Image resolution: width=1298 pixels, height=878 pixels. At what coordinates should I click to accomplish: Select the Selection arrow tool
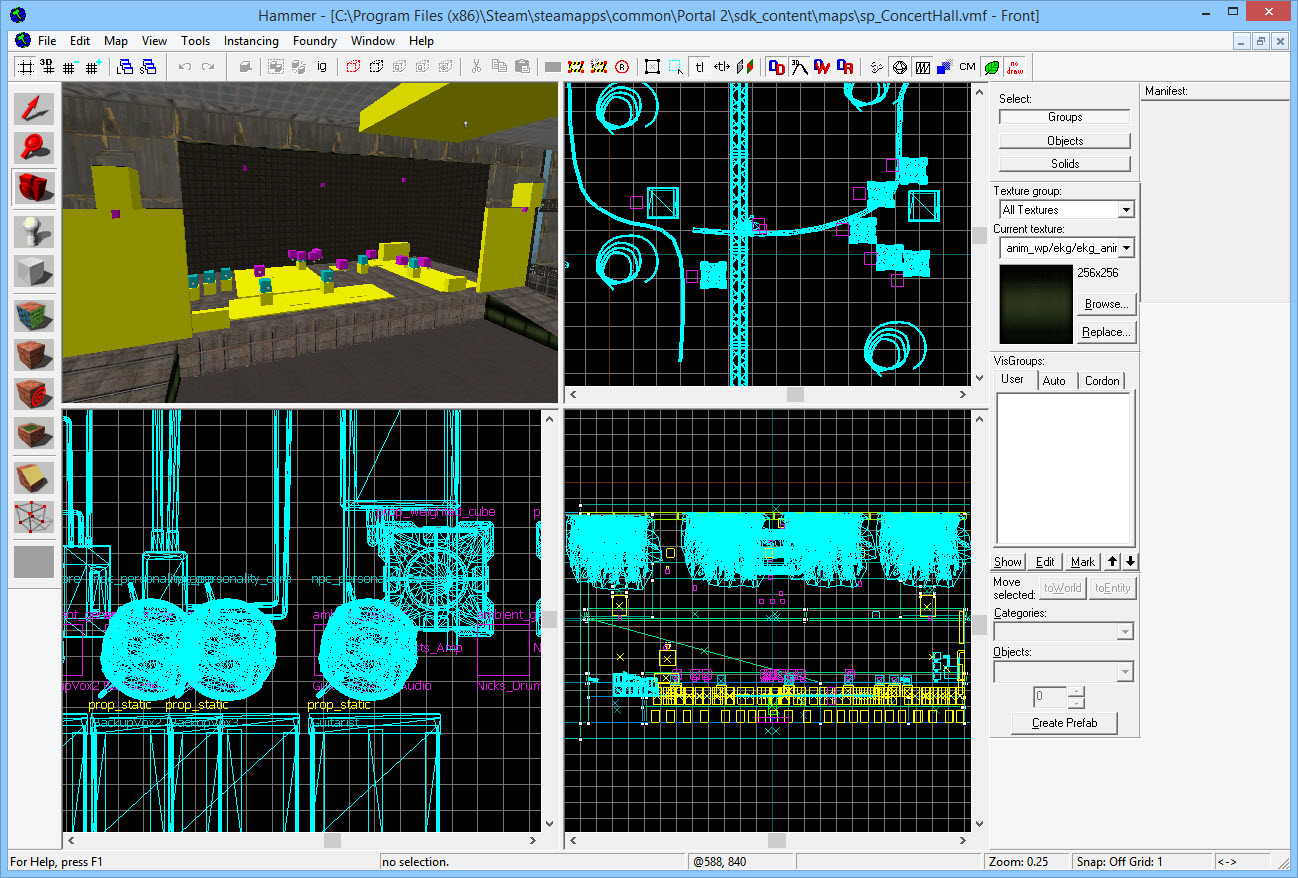pos(34,108)
